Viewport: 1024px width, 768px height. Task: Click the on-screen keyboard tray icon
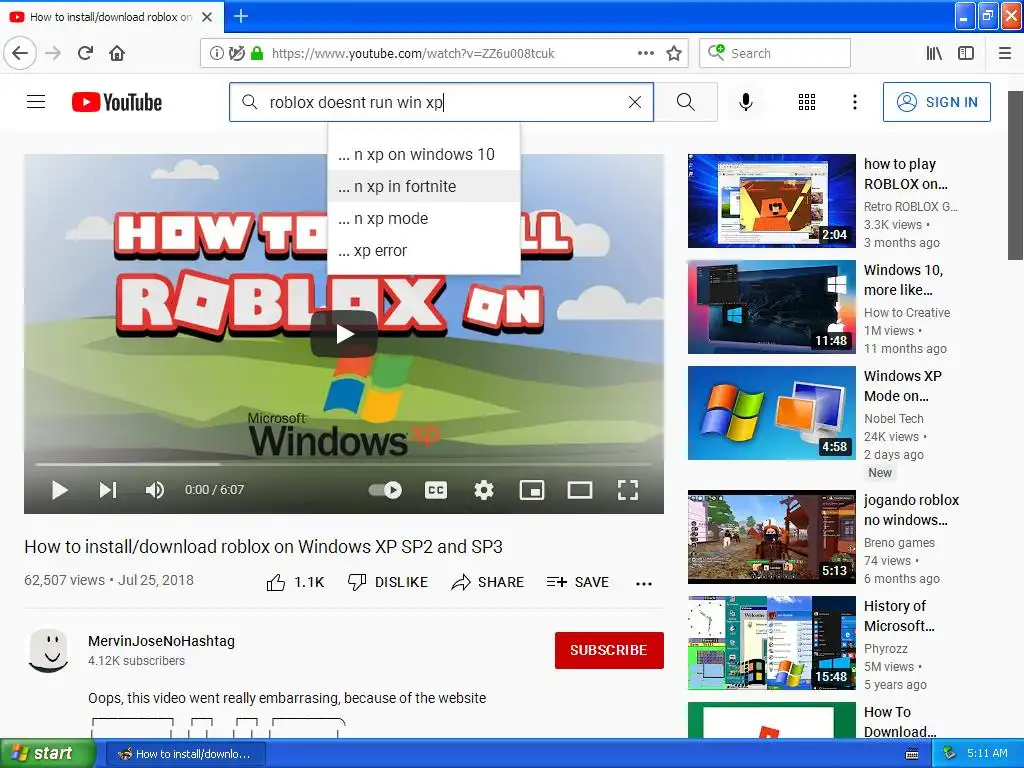coord(912,754)
